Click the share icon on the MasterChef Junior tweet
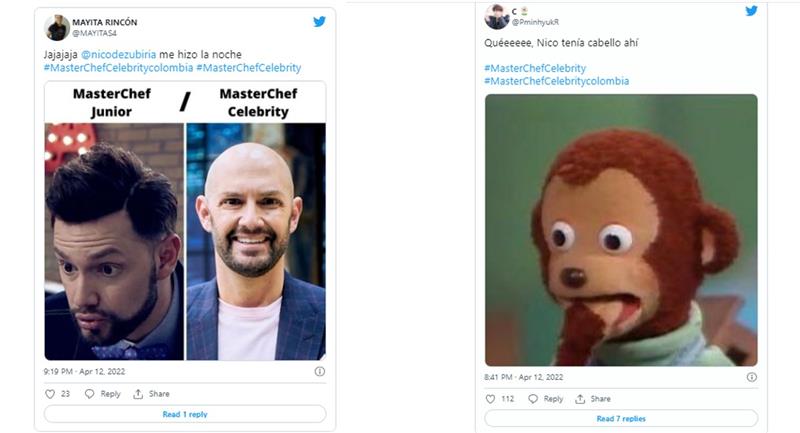Viewport: 800px width, 433px height. tap(138, 394)
